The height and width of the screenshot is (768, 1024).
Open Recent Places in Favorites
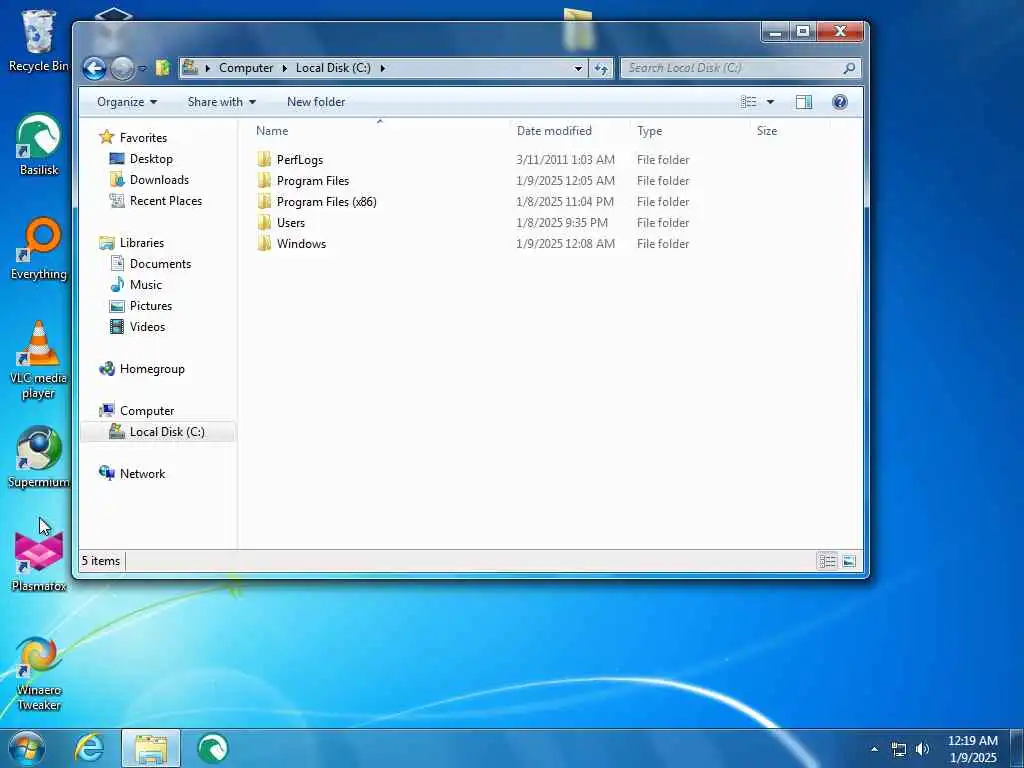click(x=165, y=200)
